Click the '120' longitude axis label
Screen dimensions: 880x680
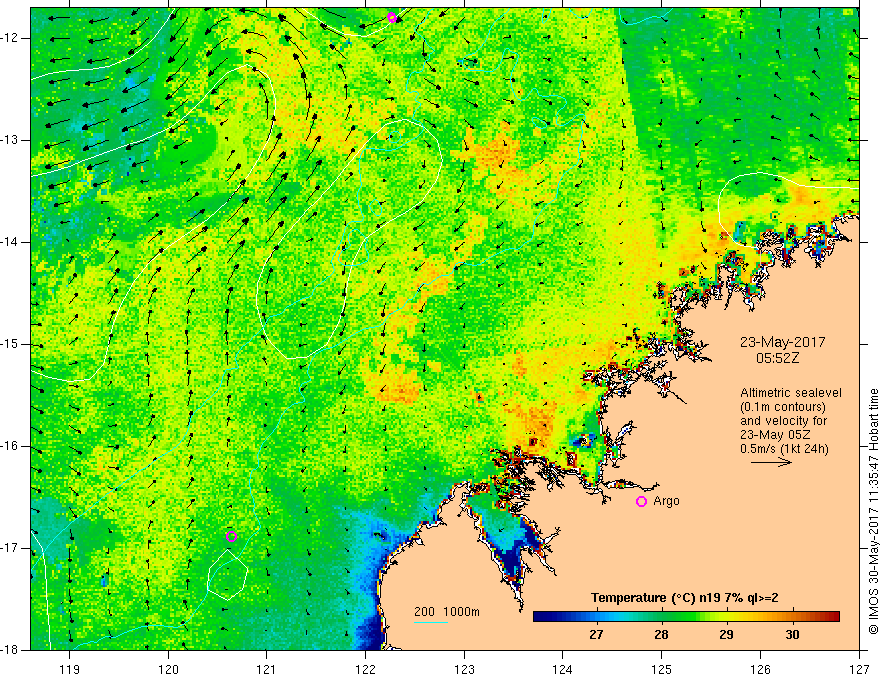pyautogui.click(x=168, y=669)
